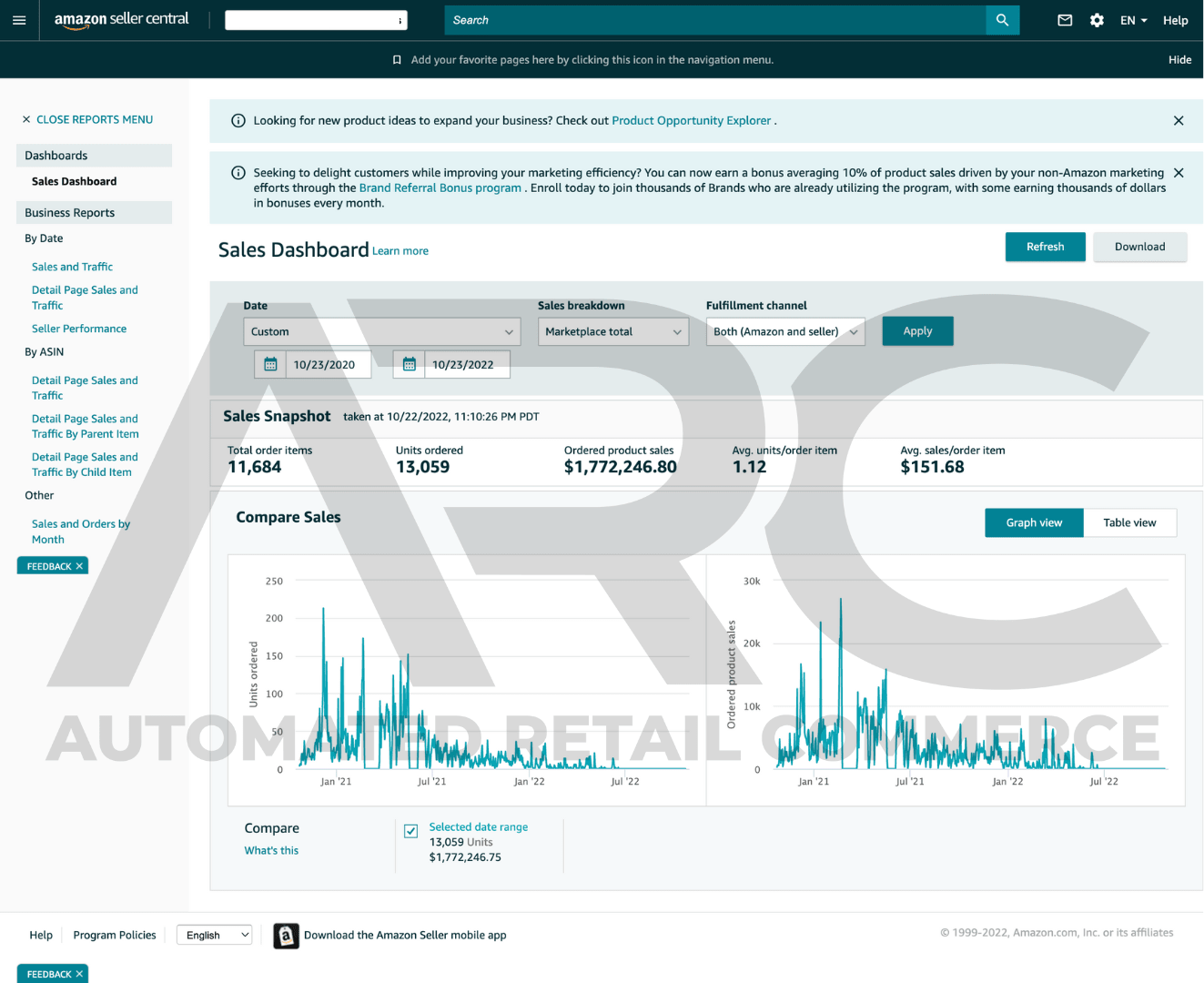The image size is (1204, 983).
Task: Click the info icon in Brand Referral banner
Action: (x=238, y=173)
